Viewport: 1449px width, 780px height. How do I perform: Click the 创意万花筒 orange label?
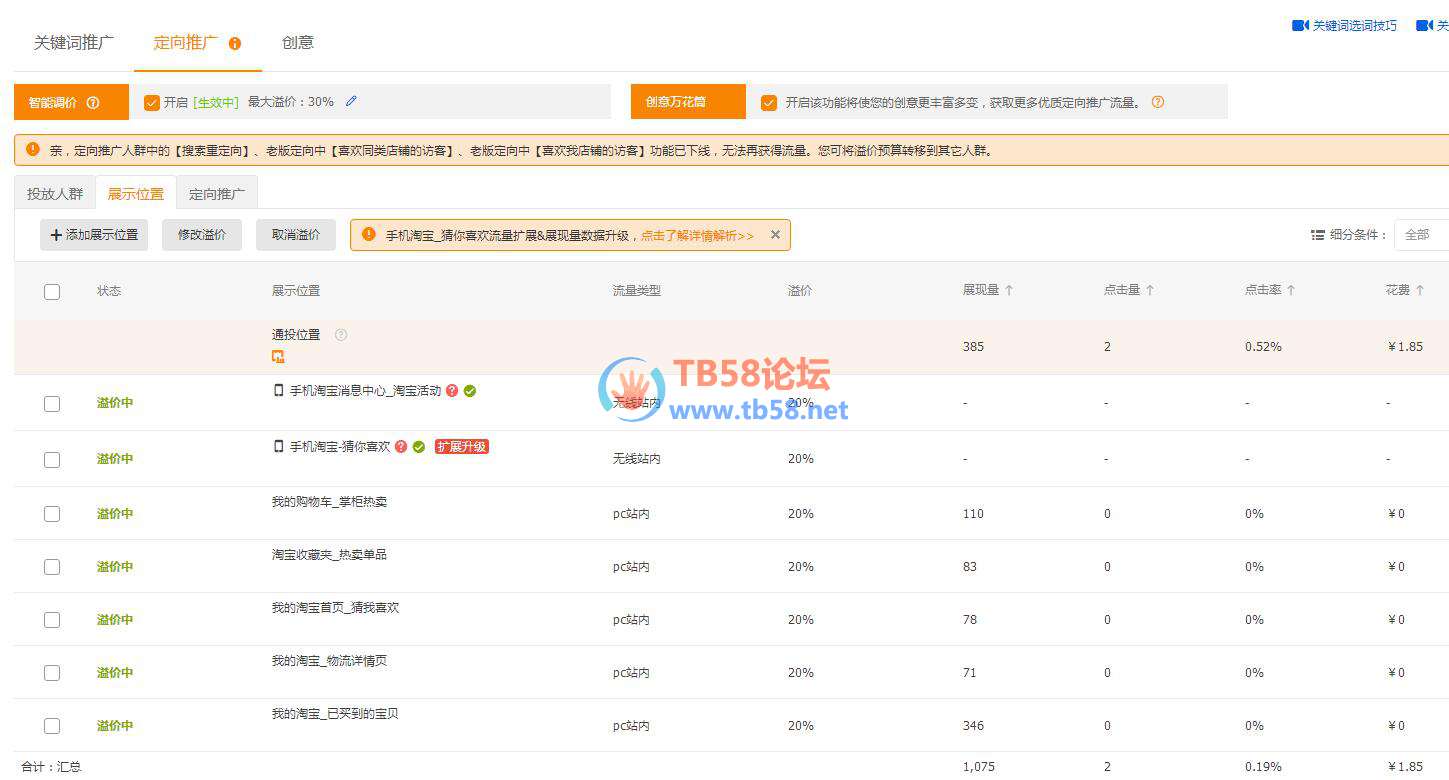(x=688, y=102)
